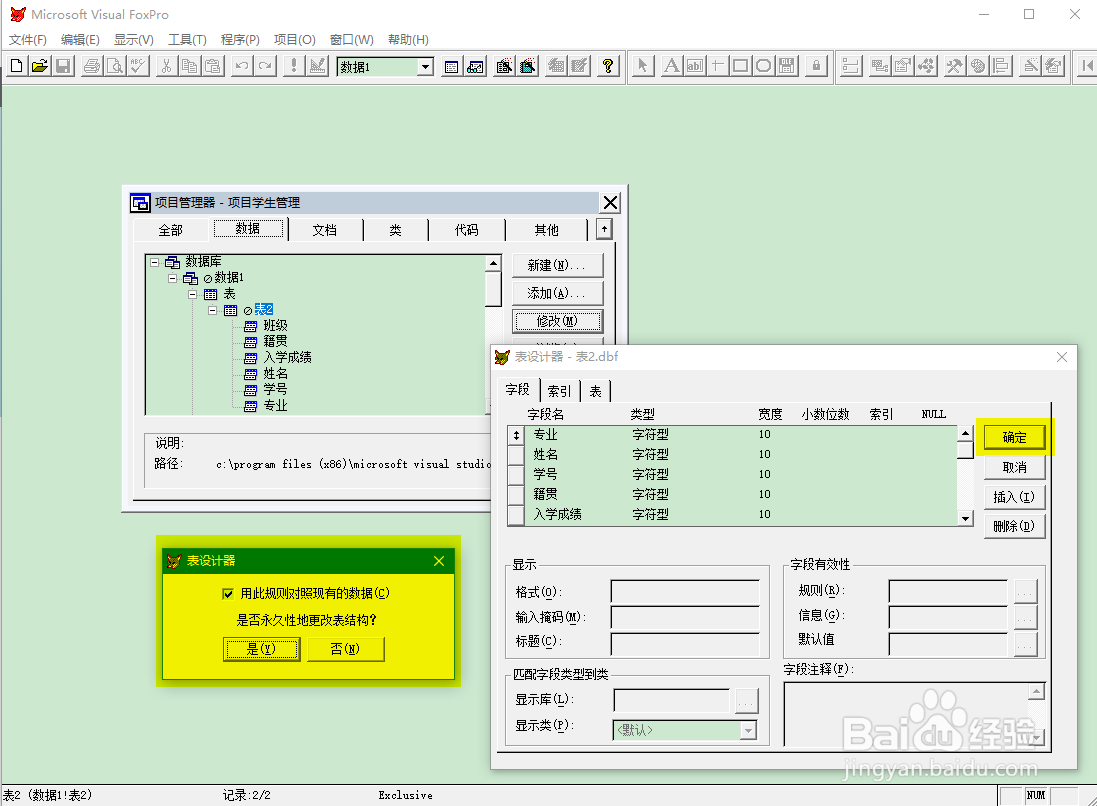Click the 取消 button in table designer
The height and width of the screenshot is (806, 1097).
[x=1014, y=467]
